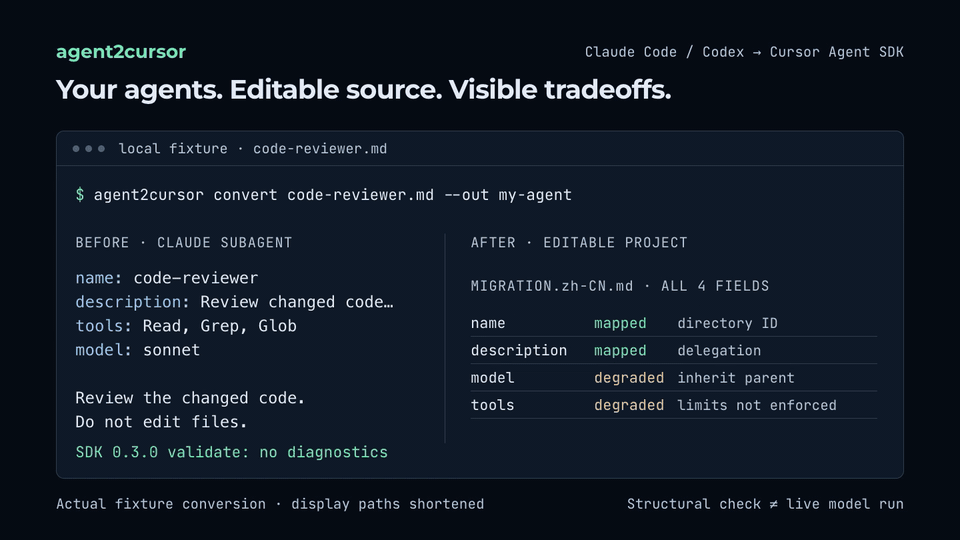Image resolution: width=960 pixels, height=540 pixels.
Task: Click 'mapped' status in the description row
Action: pyautogui.click(x=620, y=350)
